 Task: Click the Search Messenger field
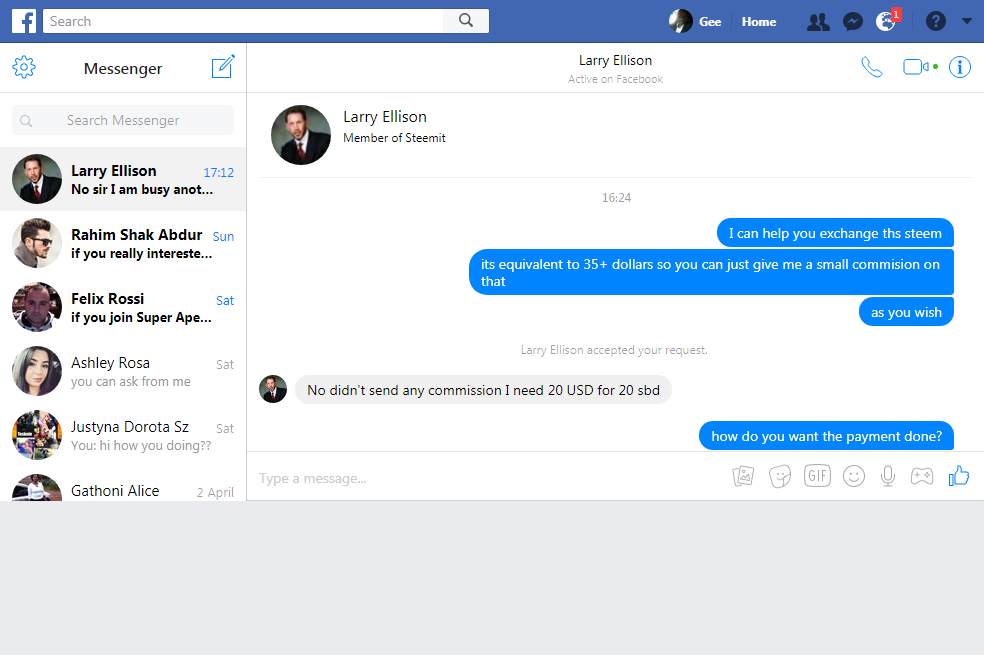(x=123, y=120)
